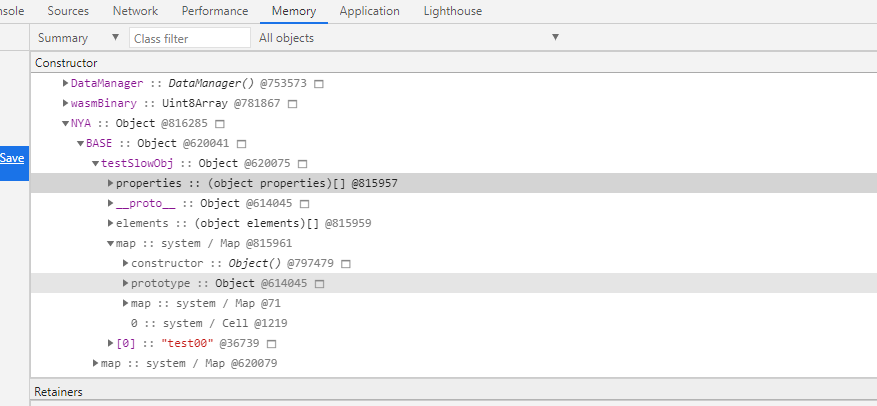Expand the DataManager row

[65, 83]
